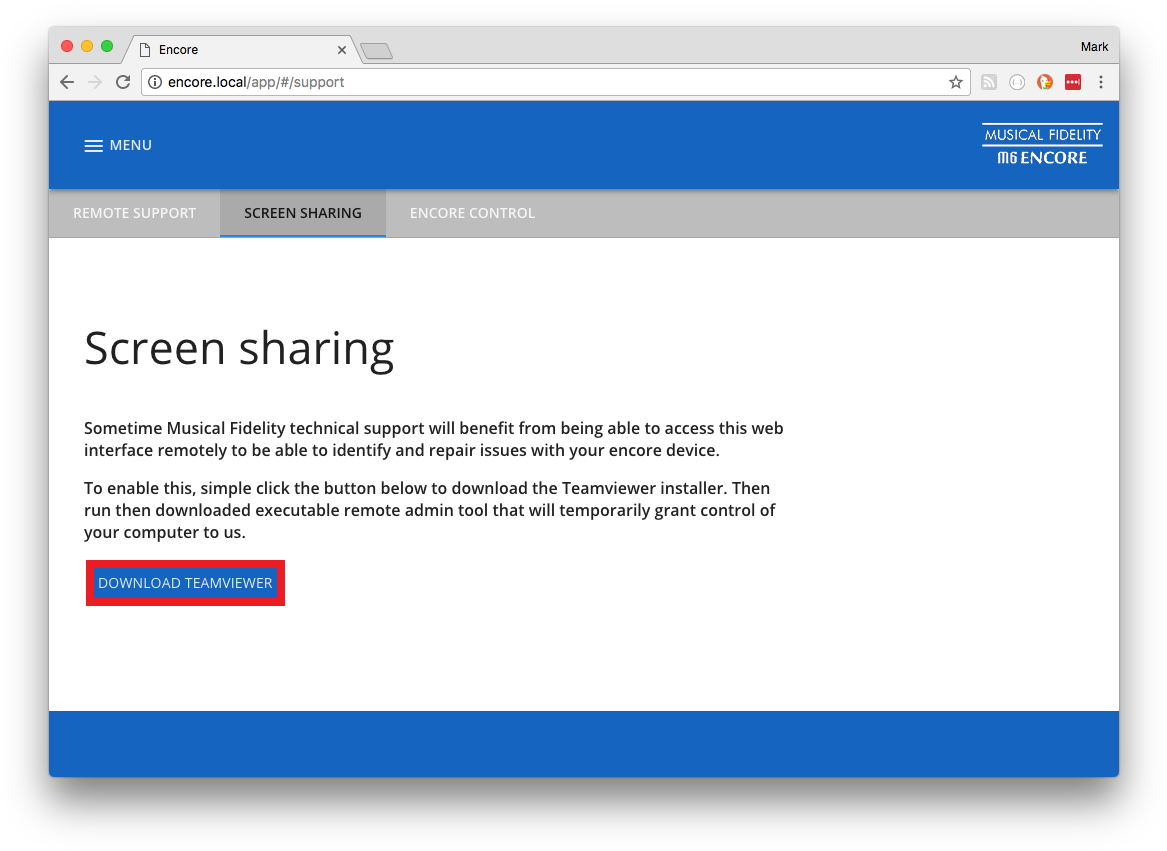Reload the page with the refresh icon
Viewport: 1167px width, 851px height.
123,83
